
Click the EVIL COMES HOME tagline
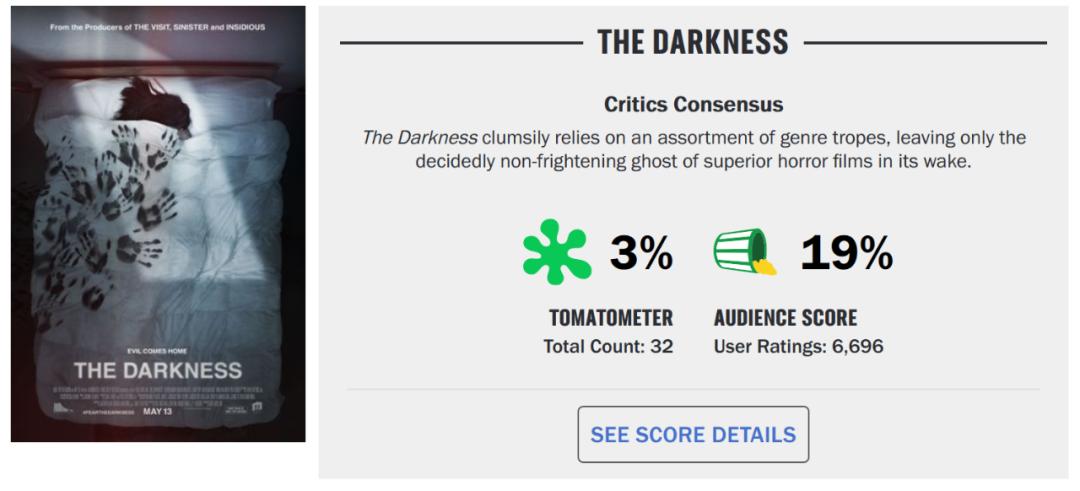[x=158, y=350]
